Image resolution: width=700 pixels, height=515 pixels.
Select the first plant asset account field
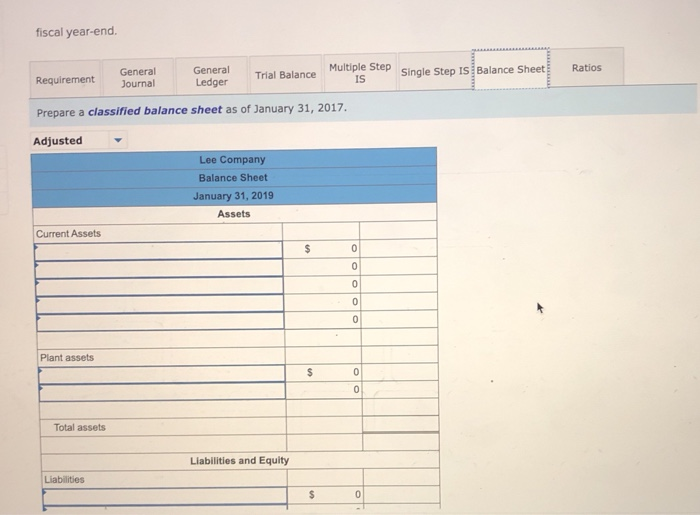(162, 374)
